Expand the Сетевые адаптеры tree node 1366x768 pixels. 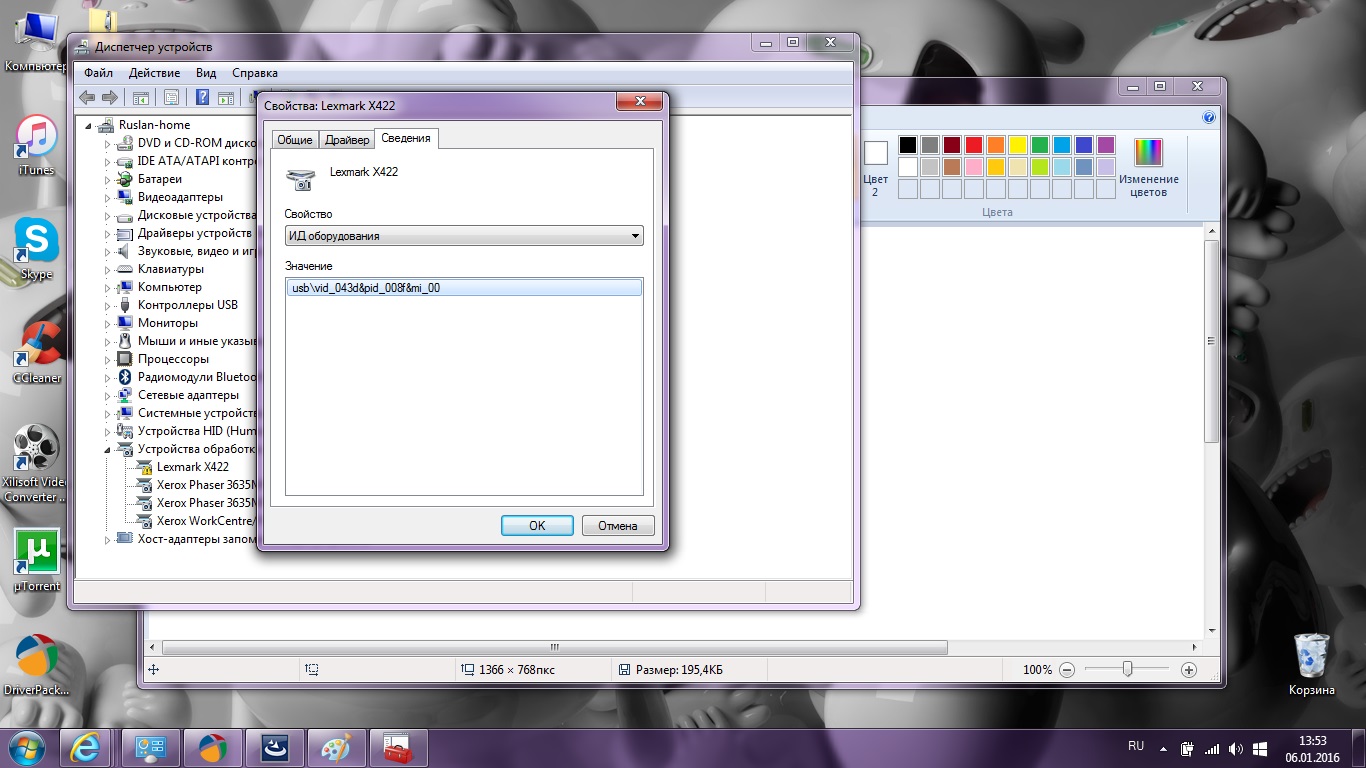(108, 396)
